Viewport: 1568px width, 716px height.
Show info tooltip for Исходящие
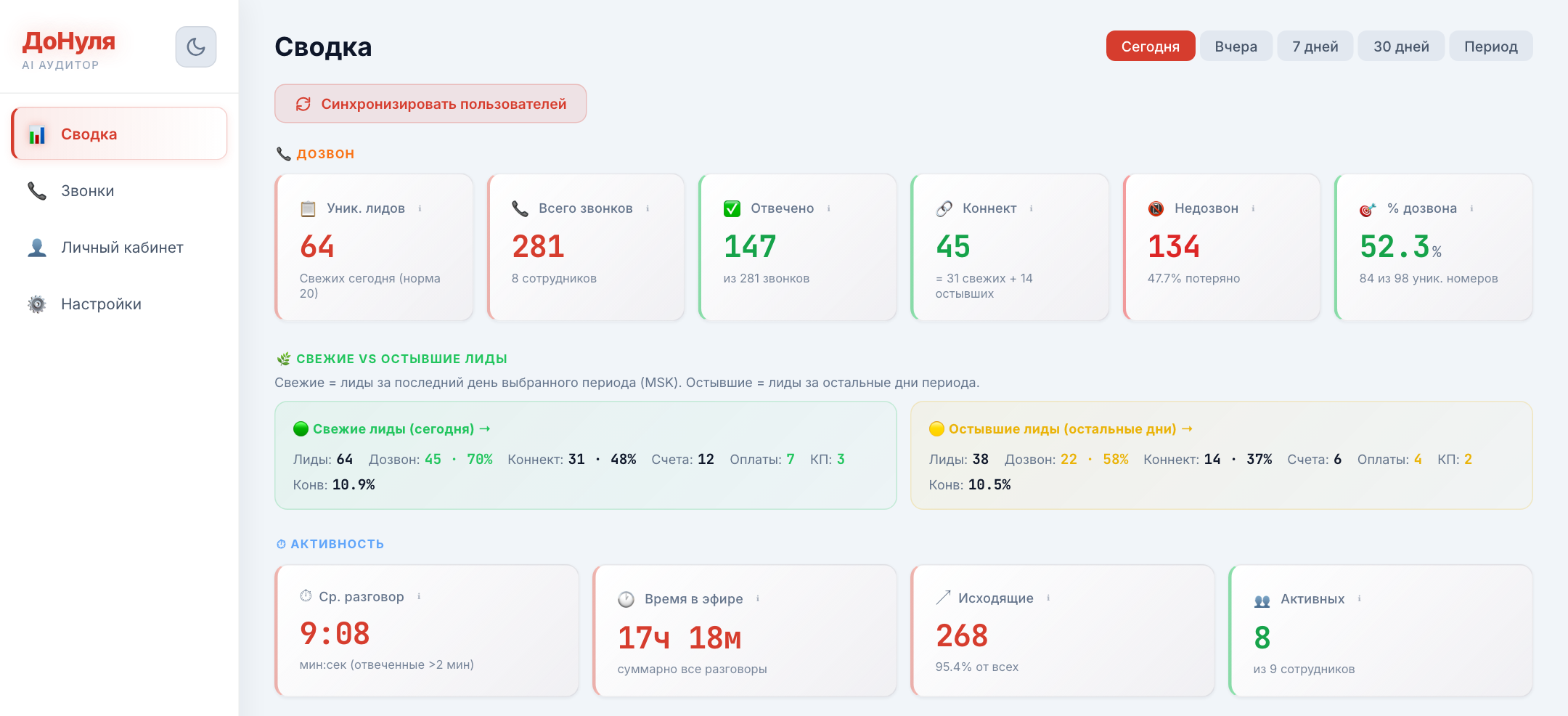coord(1048,598)
